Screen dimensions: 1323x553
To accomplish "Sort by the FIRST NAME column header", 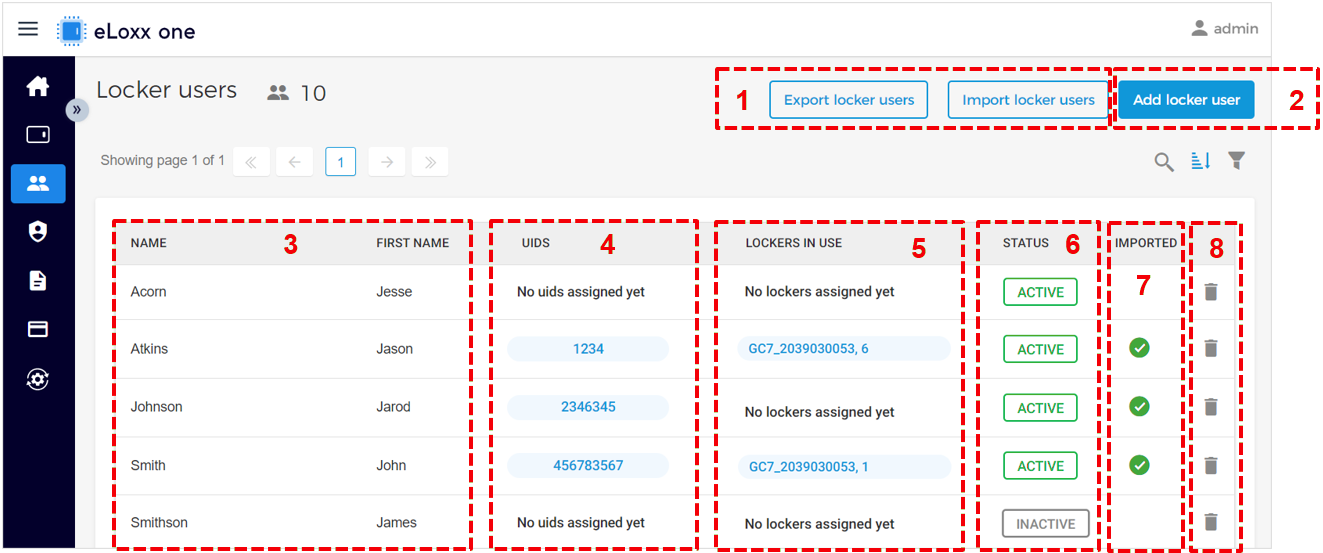I will click(x=413, y=243).
